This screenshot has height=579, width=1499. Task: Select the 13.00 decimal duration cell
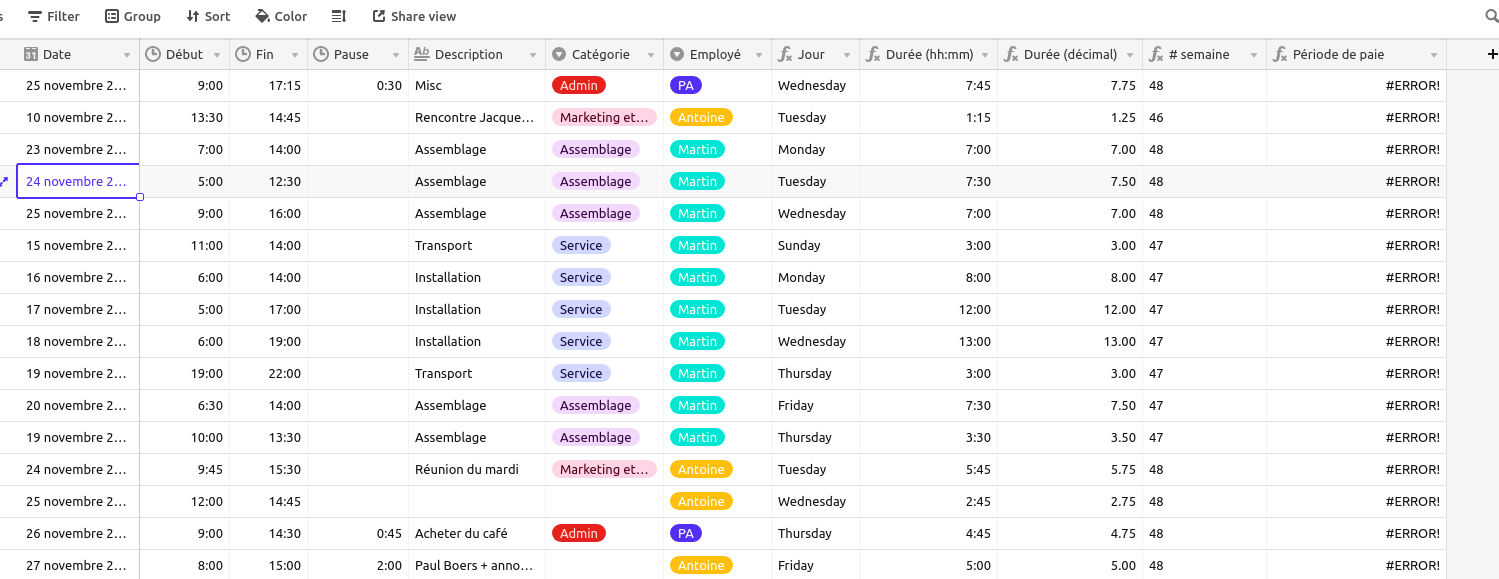(x=1070, y=342)
